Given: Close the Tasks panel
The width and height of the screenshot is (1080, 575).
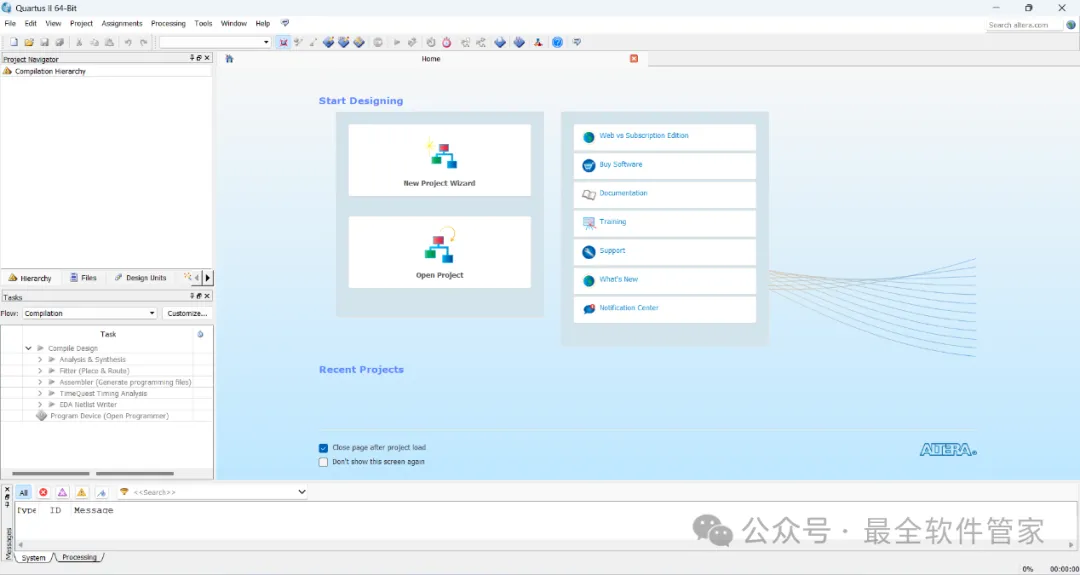Looking at the screenshot, I should coord(207,295).
